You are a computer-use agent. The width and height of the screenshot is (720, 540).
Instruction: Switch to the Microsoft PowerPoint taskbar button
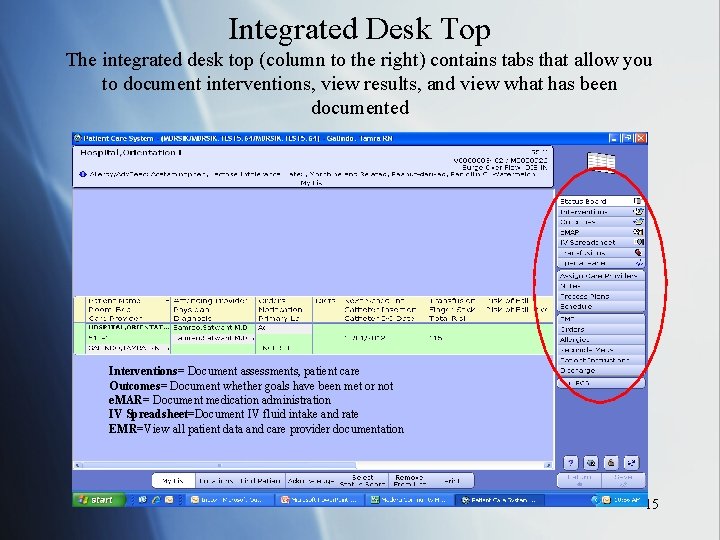point(321,500)
